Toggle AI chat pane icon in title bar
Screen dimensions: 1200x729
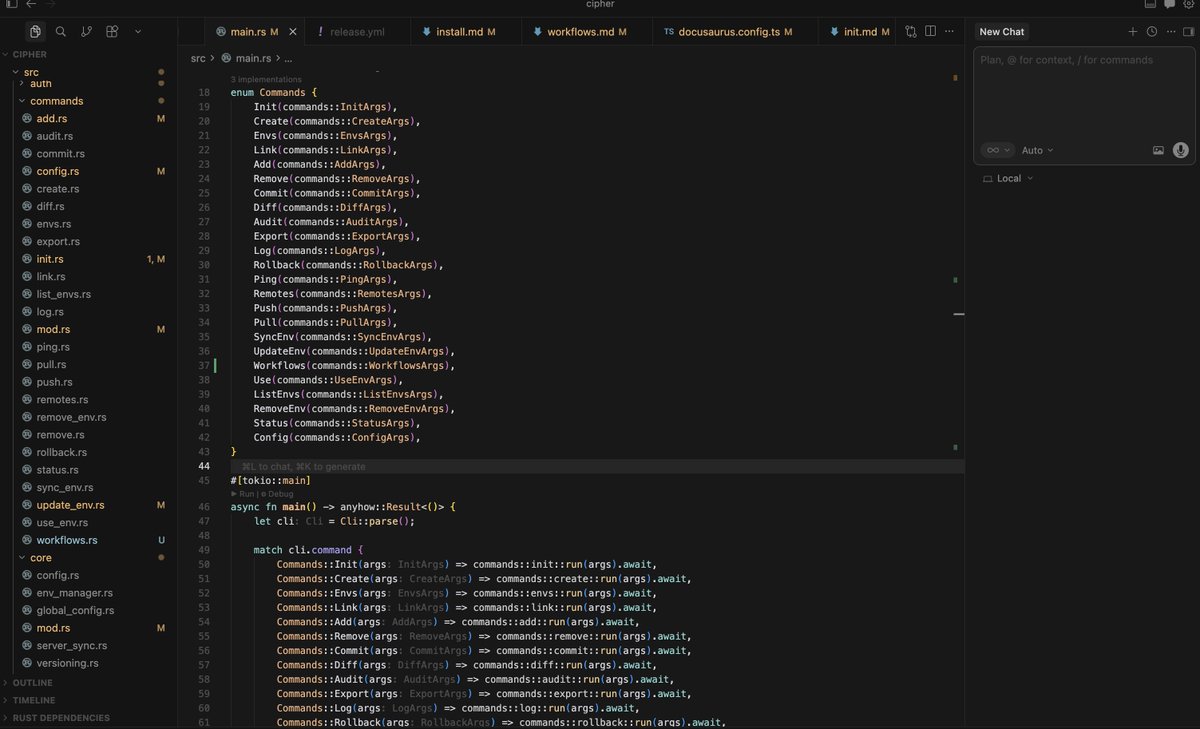tap(1169, 4)
